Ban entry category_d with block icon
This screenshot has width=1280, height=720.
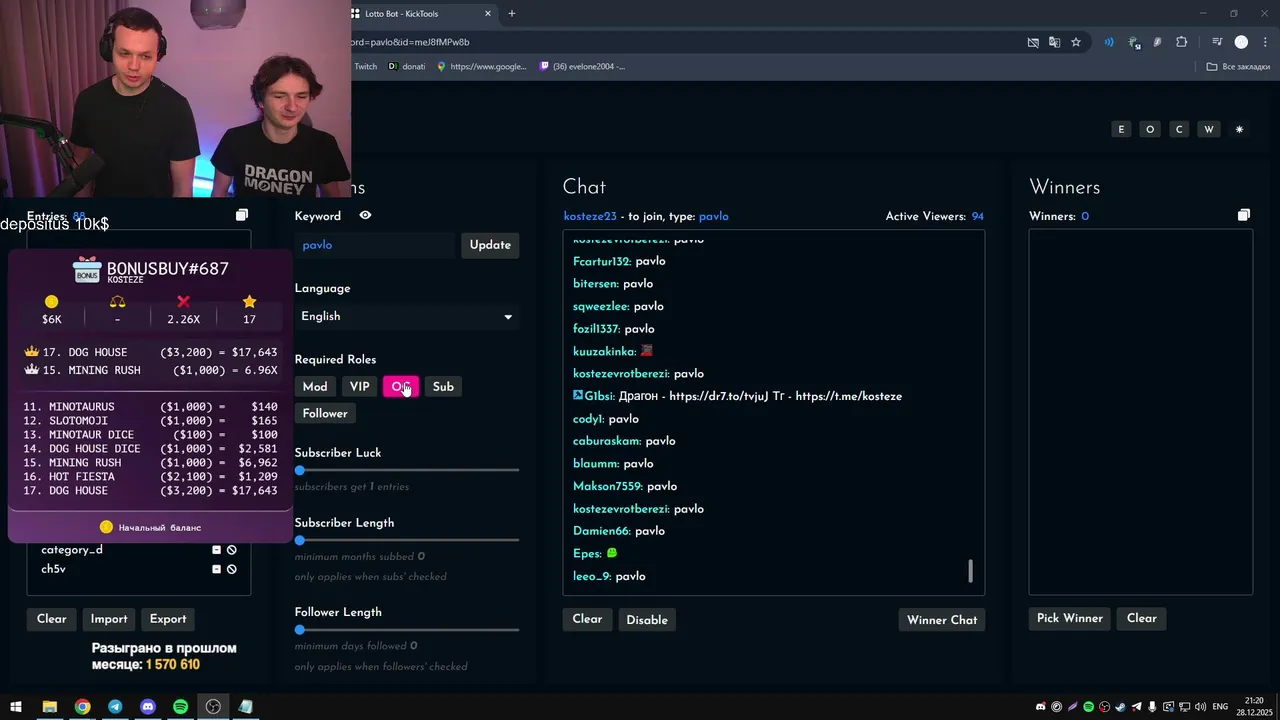232,550
